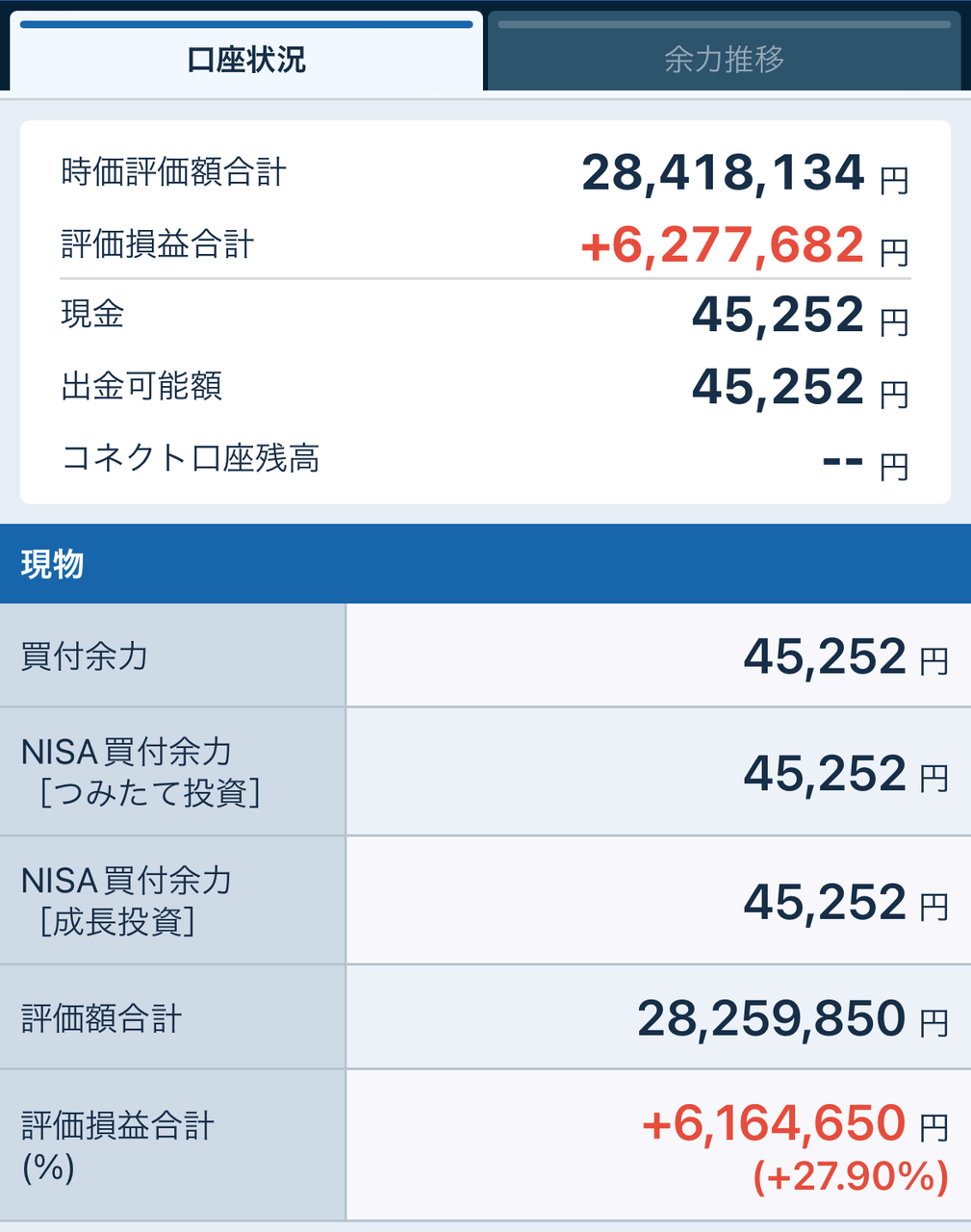971x1232 pixels.
Task: Tap the NISA買付余力 成長投資 label
Action: coord(125,901)
